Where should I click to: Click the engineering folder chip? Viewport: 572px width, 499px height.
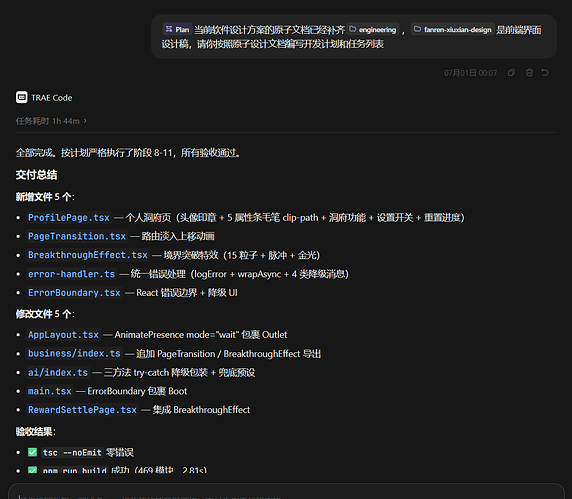coord(373,29)
